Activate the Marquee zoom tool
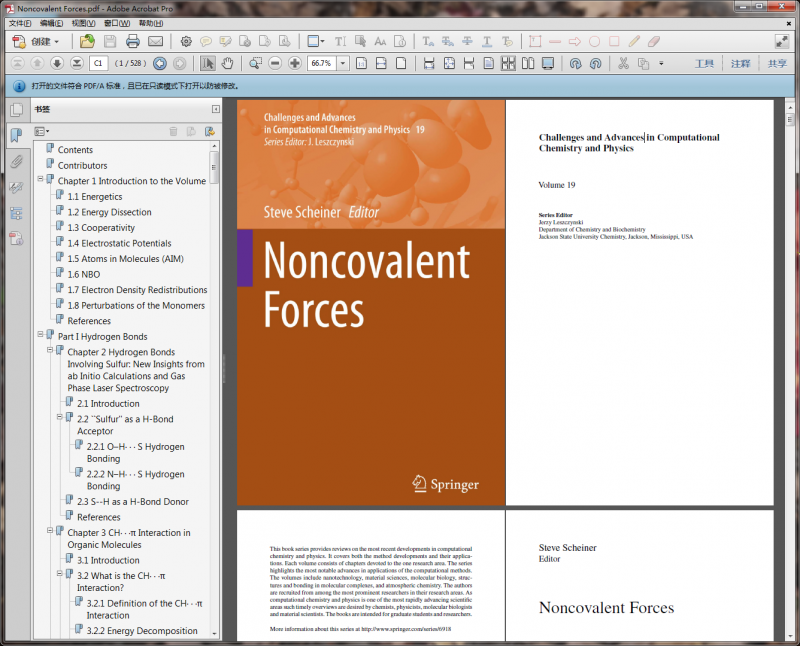Image resolution: width=800 pixels, height=646 pixels. click(255, 63)
